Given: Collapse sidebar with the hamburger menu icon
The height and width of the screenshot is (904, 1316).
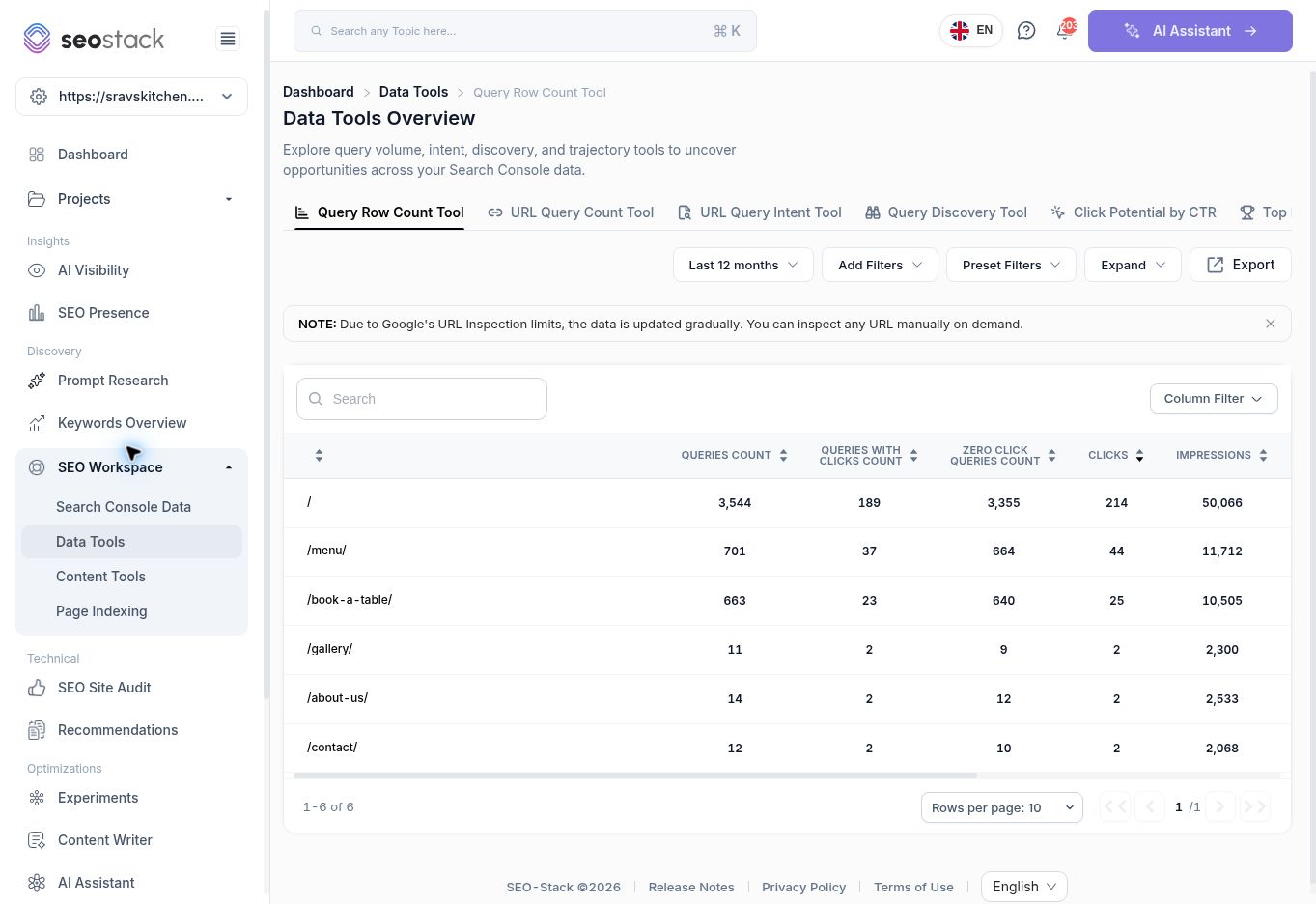Looking at the screenshot, I should (x=228, y=39).
